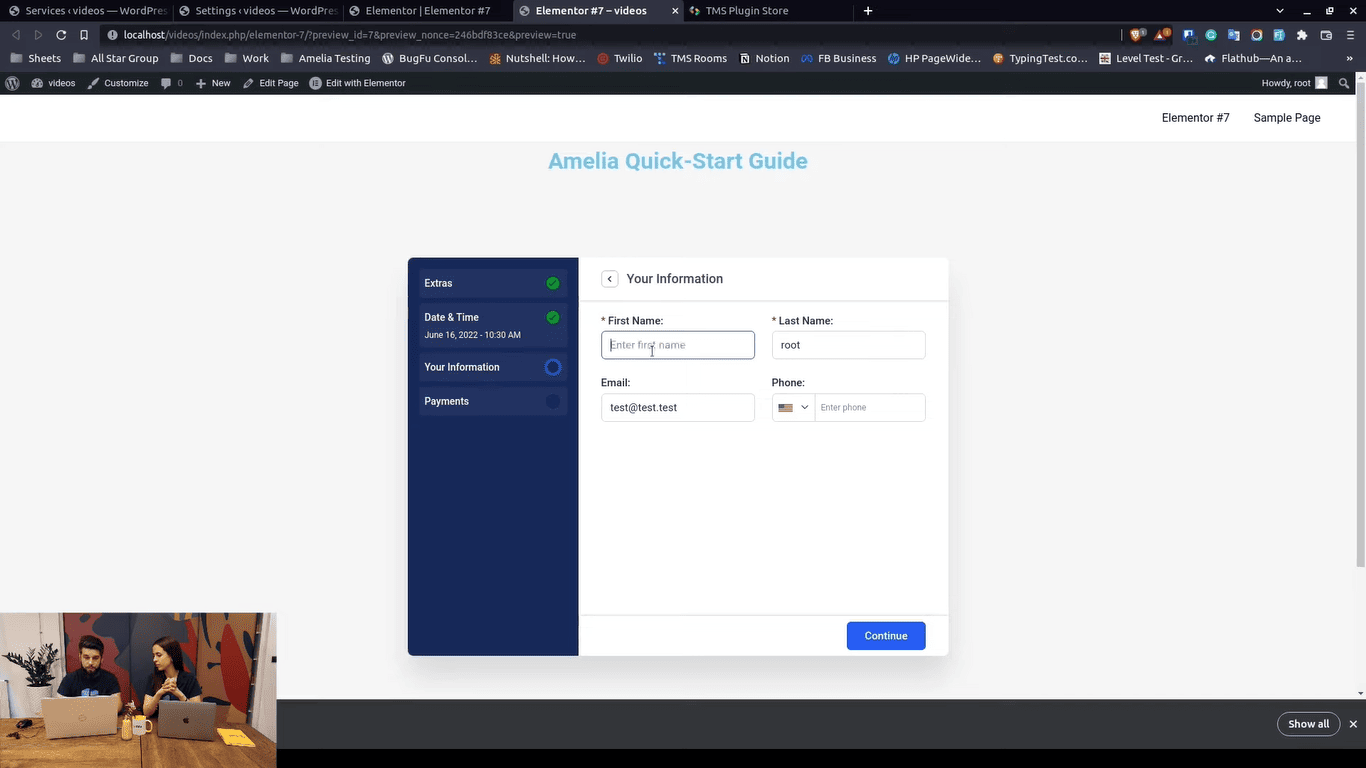1366x768 pixels.
Task: Reload the page with the refresh icon
Action: [61, 35]
